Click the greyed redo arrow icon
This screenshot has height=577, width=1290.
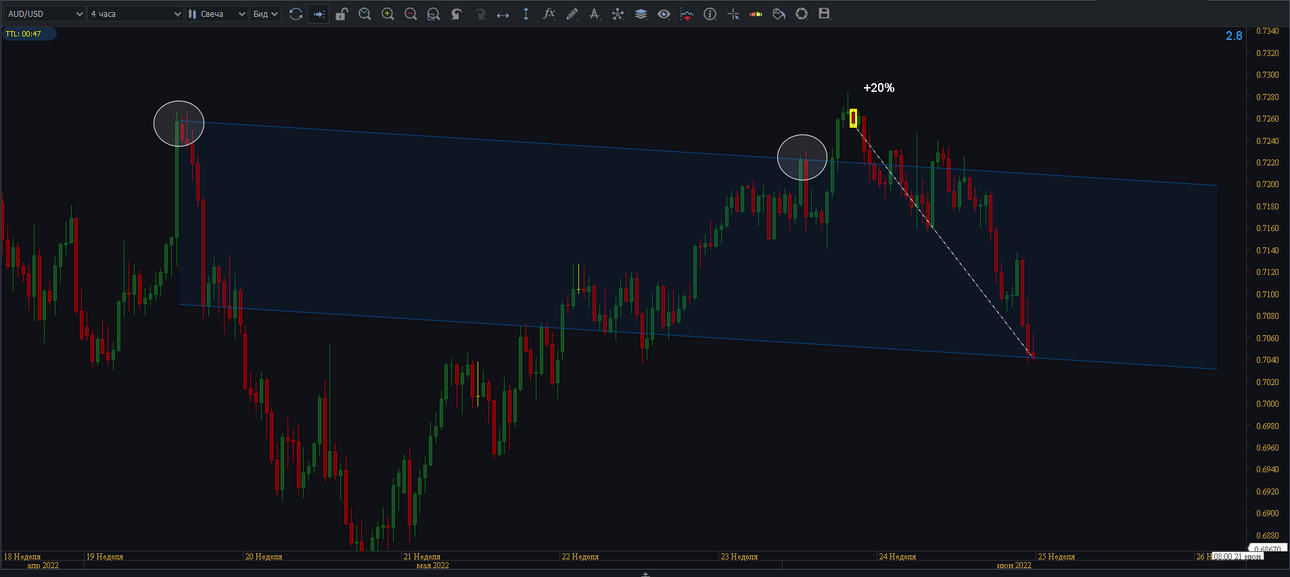click(479, 14)
